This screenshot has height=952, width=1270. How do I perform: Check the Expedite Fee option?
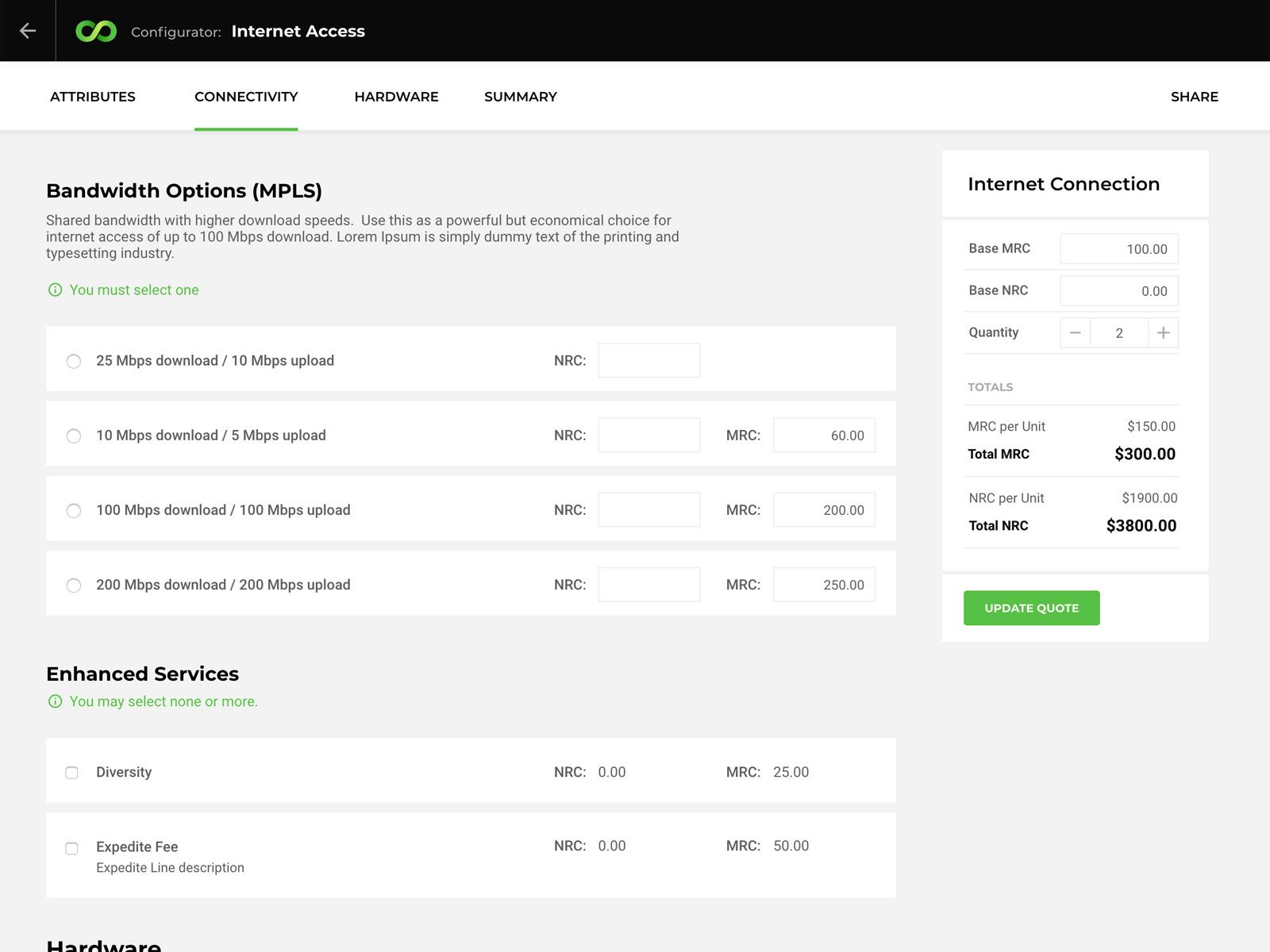click(72, 847)
